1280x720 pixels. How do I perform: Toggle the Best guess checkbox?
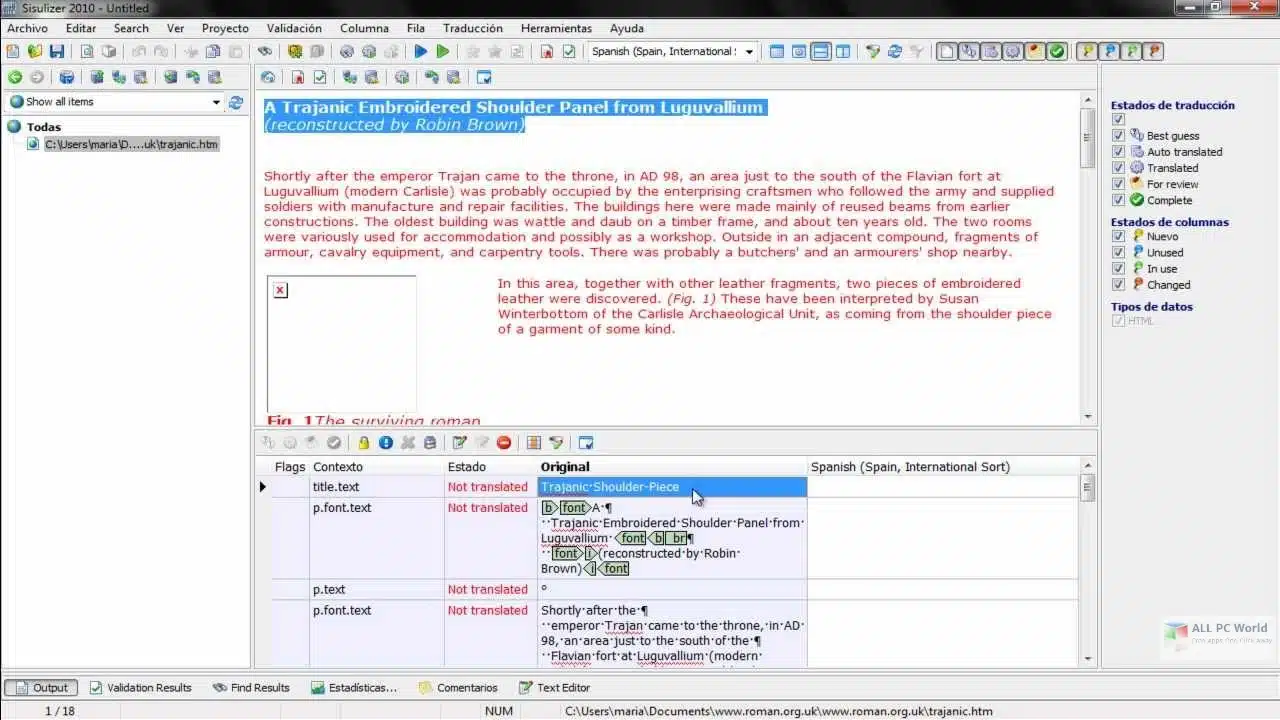tap(1119, 135)
